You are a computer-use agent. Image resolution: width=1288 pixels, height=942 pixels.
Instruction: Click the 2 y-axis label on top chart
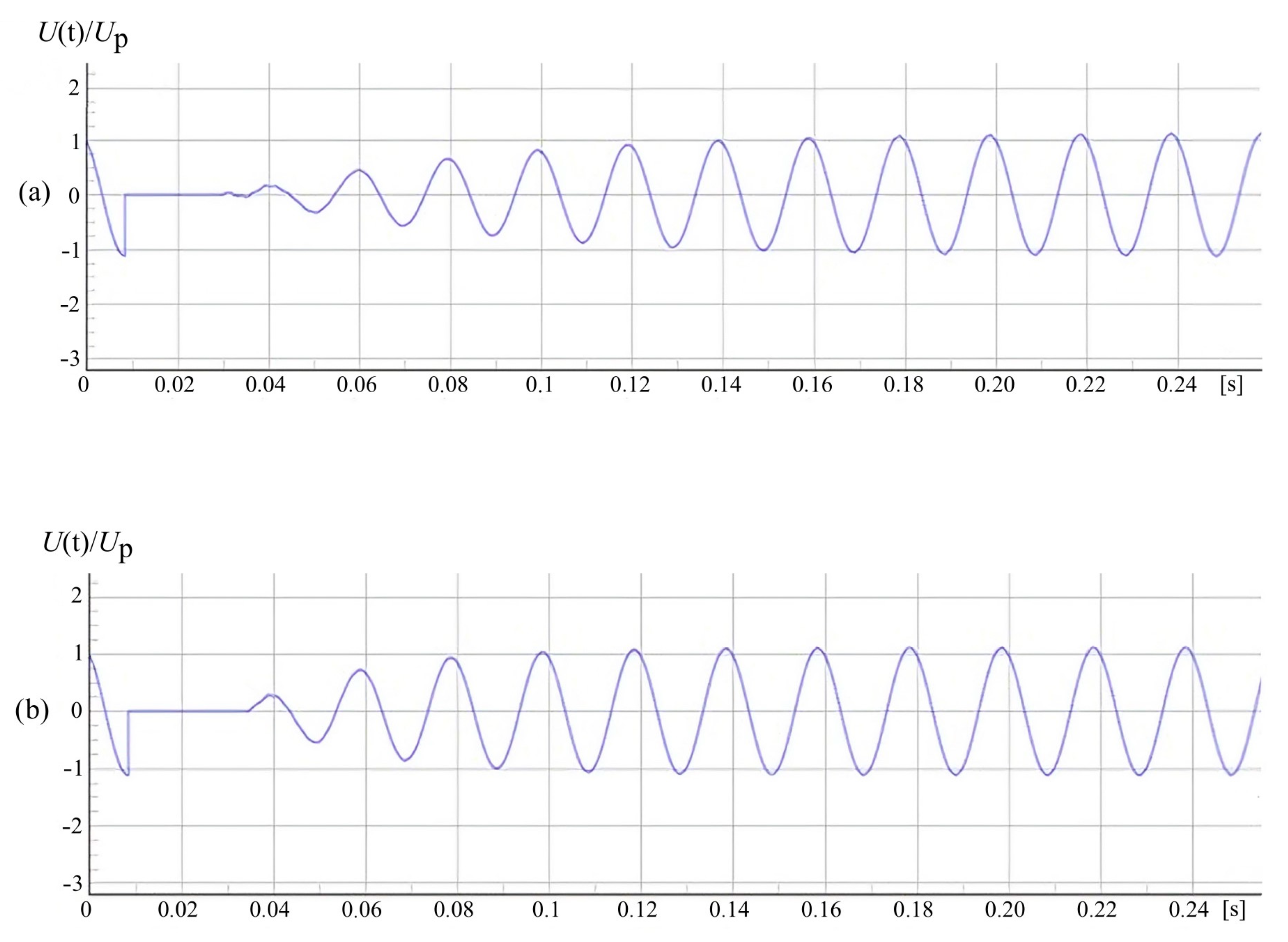pos(74,88)
